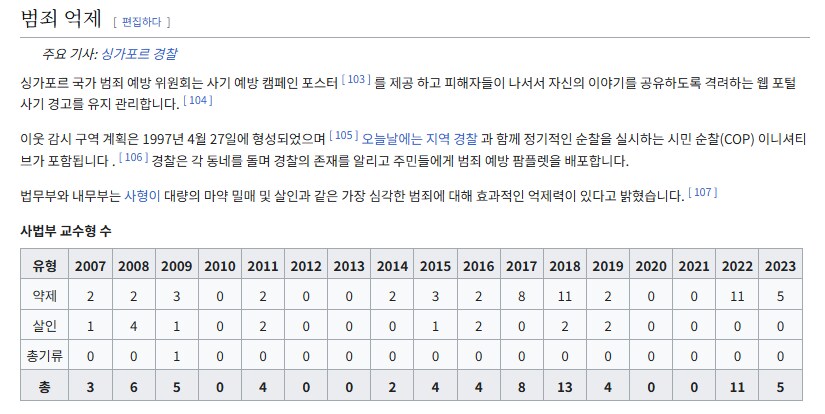Click the 약제 value 5 under 2023
Image resolution: width=825 pixels, height=414 pixels.
781,295
